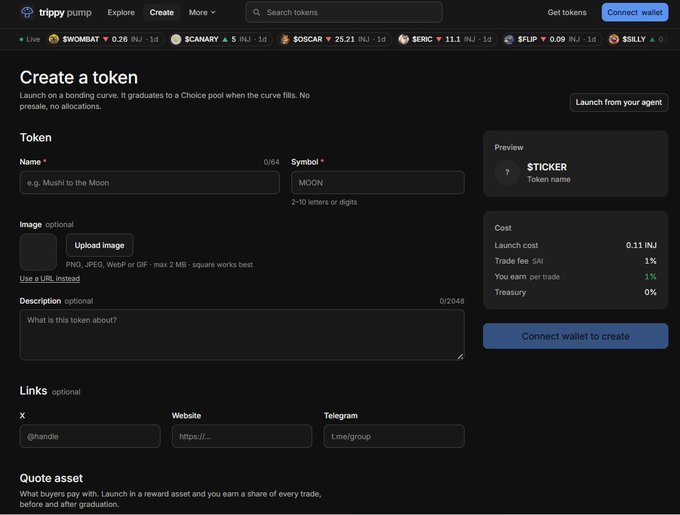The image size is (680, 515).
Task: Open the $SILLY ticker entry
Action: tap(637, 39)
